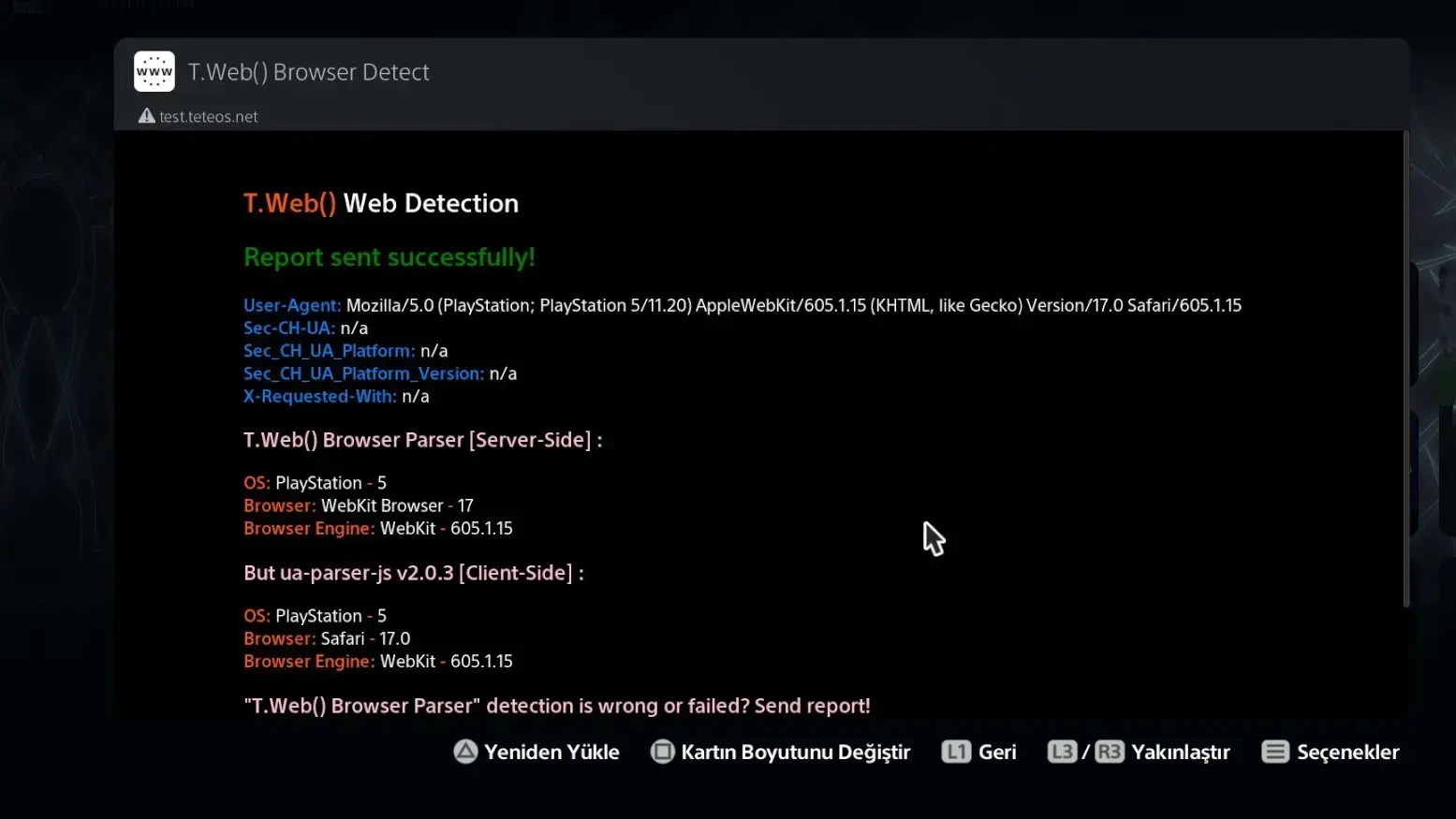Image resolution: width=1456 pixels, height=819 pixels.
Task: Click the 'Sec-CH-UA:' label
Action: (x=289, y=328)
